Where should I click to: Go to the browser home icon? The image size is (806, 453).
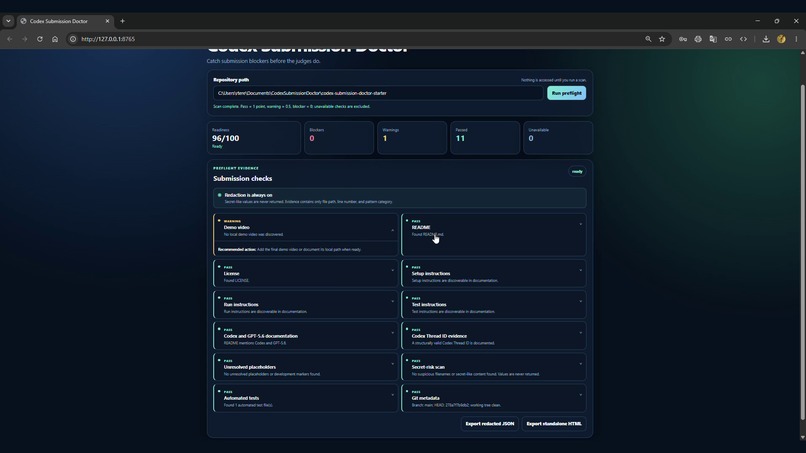click(55, 39)
